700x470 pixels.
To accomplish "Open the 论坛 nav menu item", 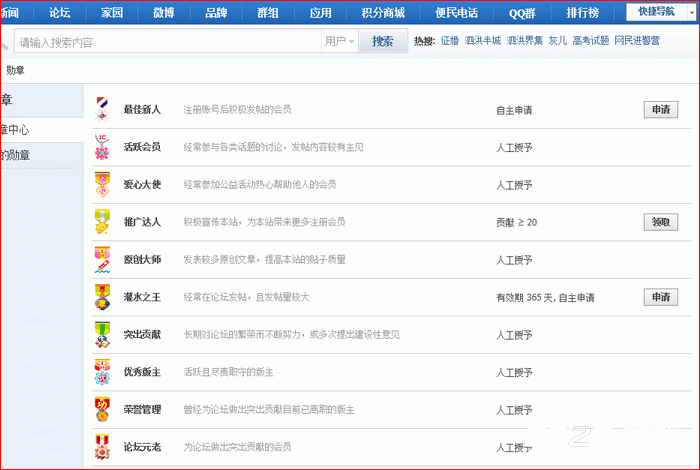I will (60, 12).
